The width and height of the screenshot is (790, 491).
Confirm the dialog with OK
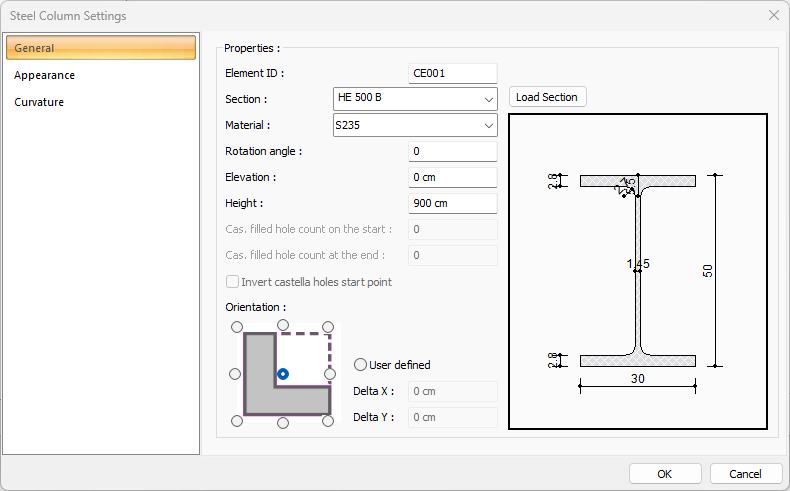pyautogui.click(x=664, y=473)
